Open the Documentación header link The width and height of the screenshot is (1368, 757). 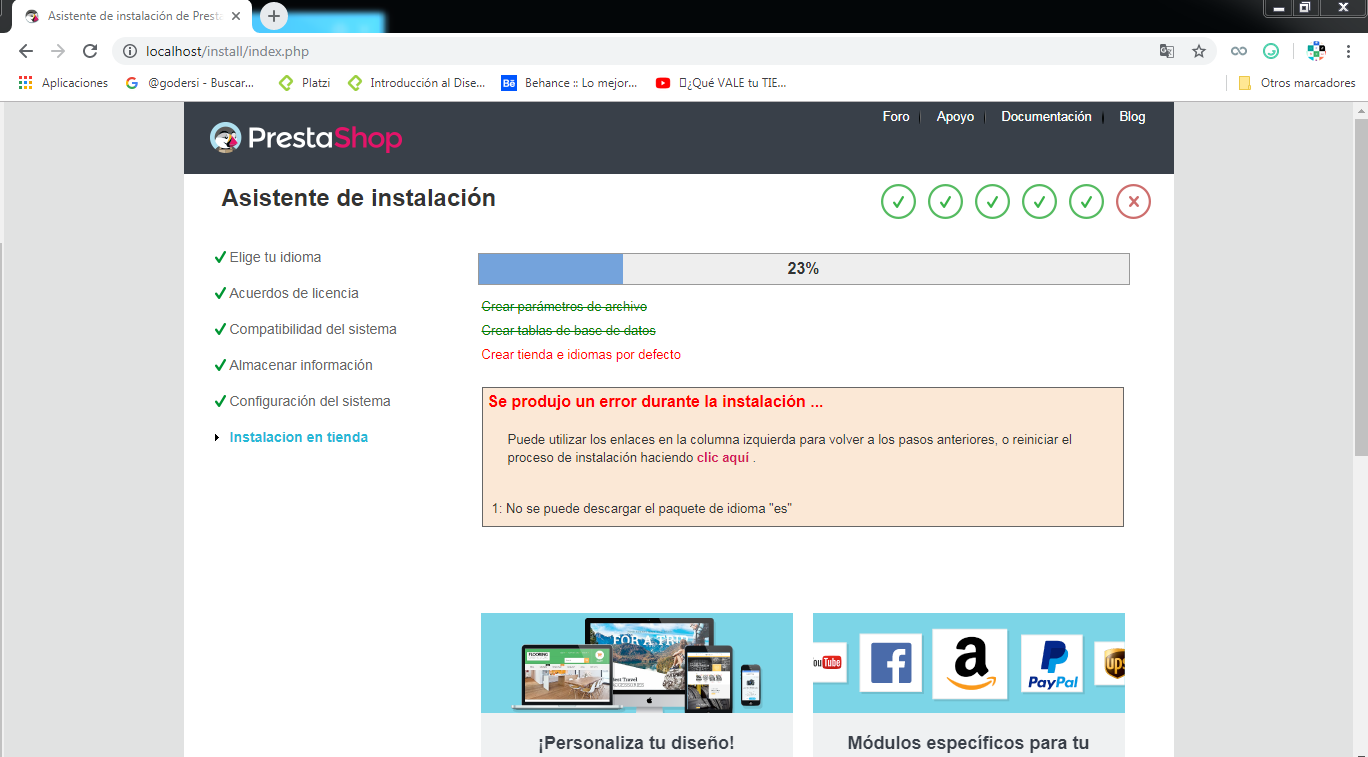1046,117
